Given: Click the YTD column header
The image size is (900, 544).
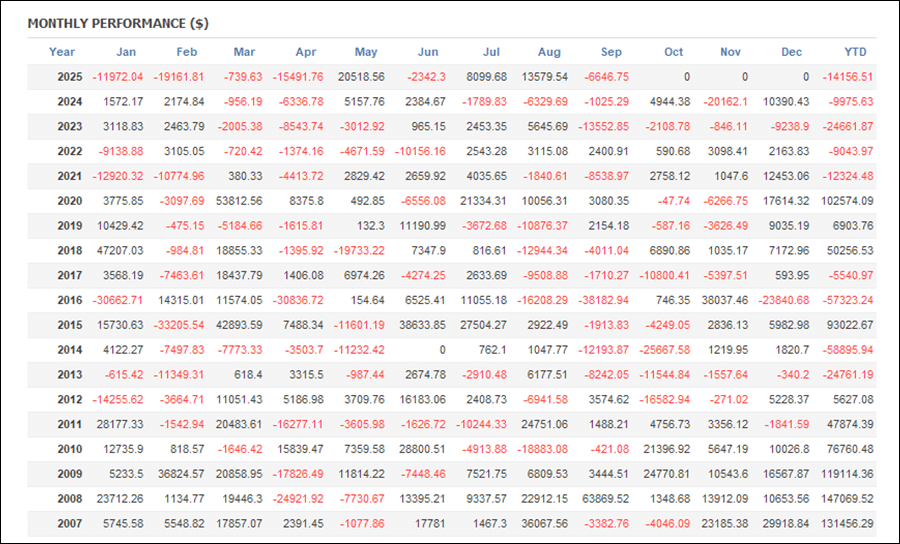Looking at the screenshot, I should click(x=856, y=52).
